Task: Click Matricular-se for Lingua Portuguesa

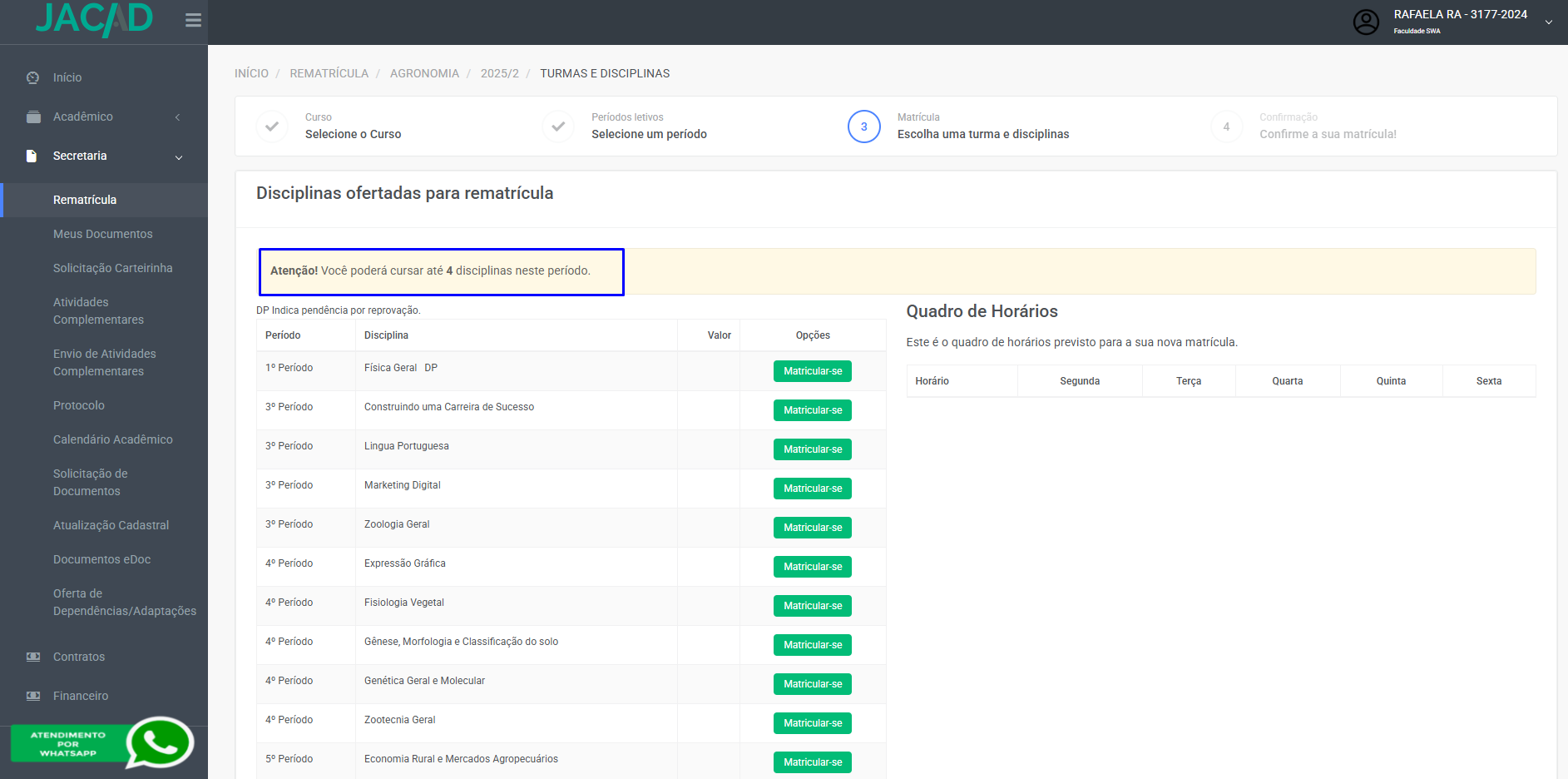Action: pos(813,449)
